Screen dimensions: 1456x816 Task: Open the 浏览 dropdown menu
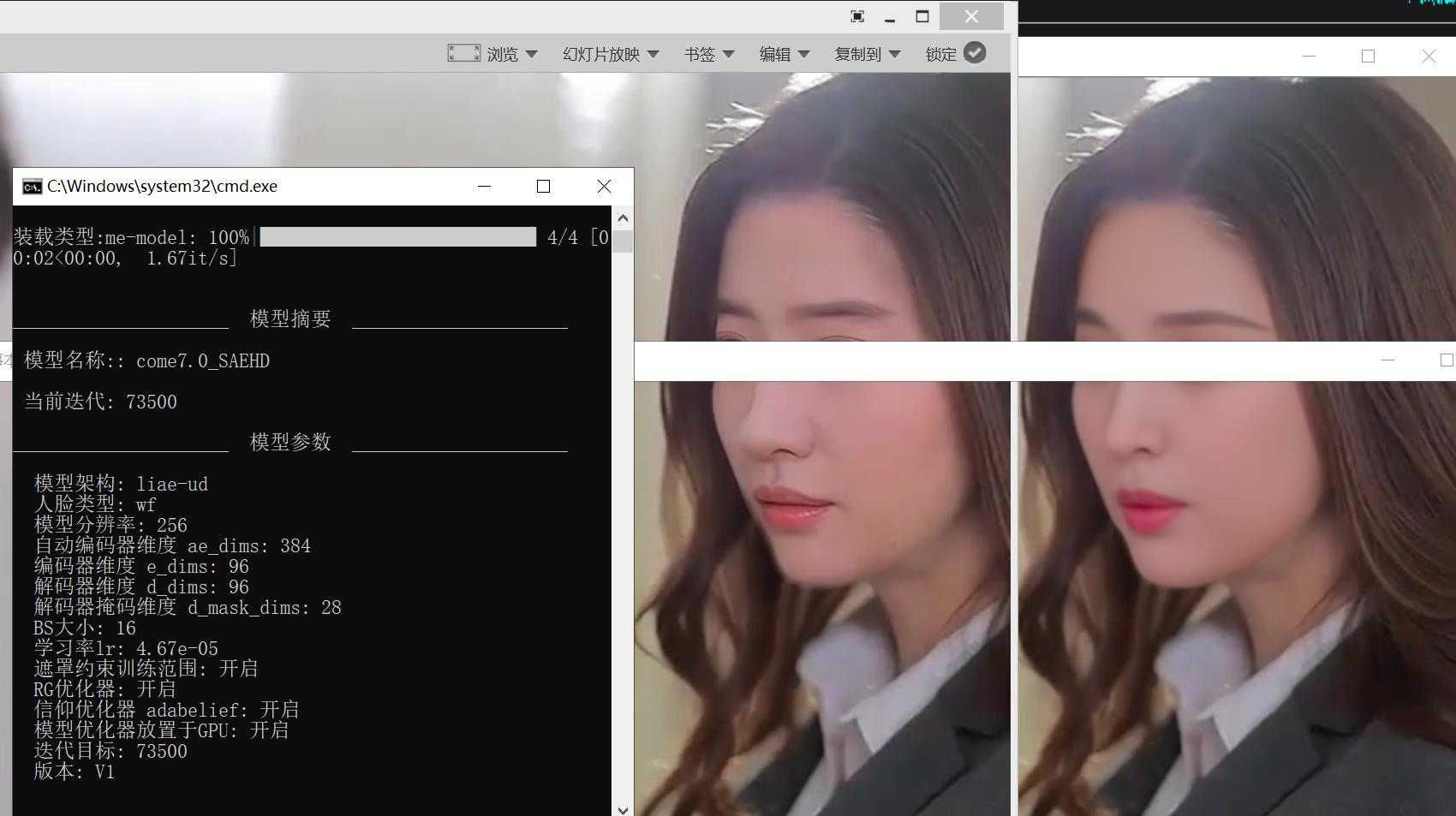click(x=512, y=54)
